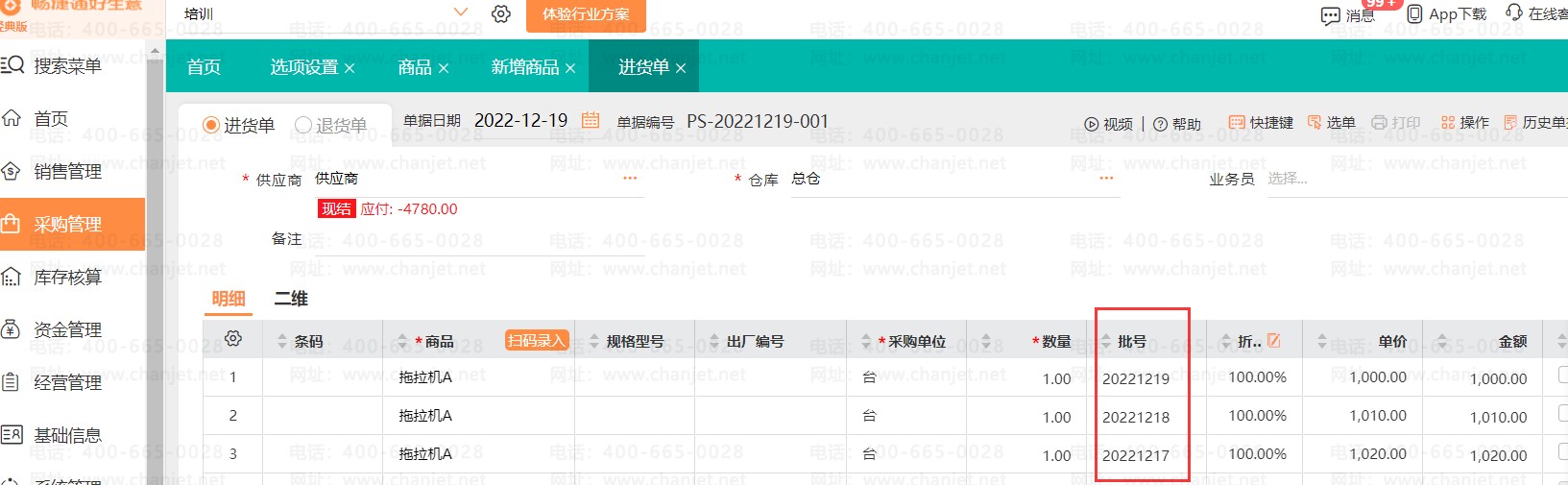Switch to the 明细 tab

point(229,299)
